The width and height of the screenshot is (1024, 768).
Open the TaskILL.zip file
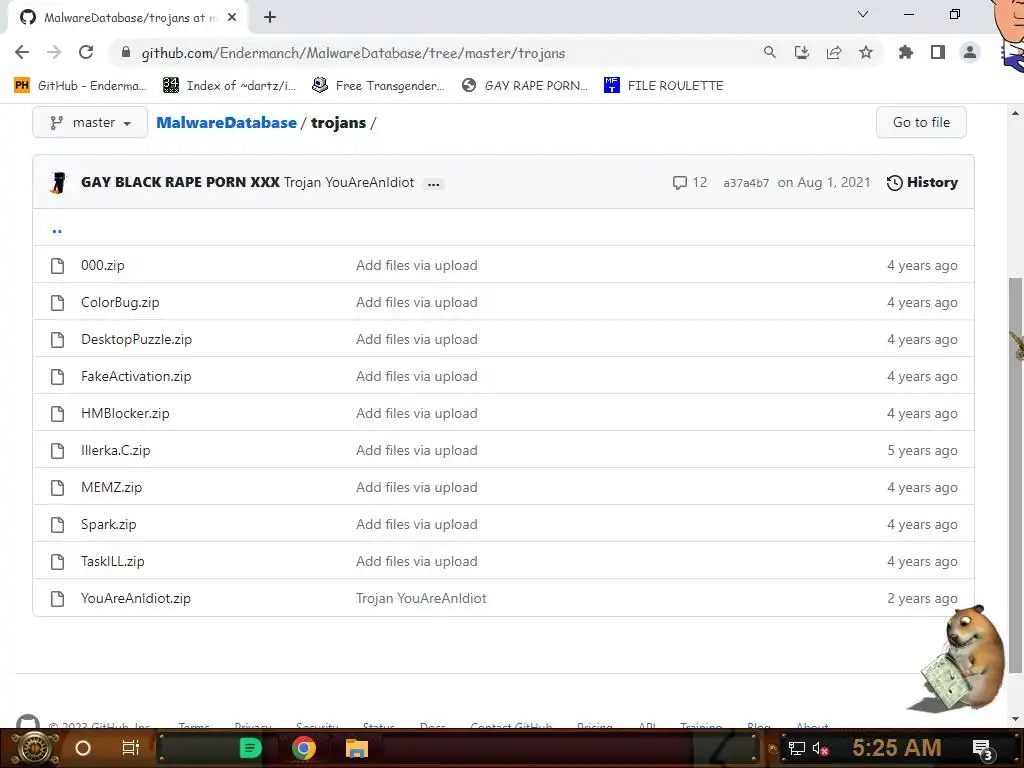[112, 562]
